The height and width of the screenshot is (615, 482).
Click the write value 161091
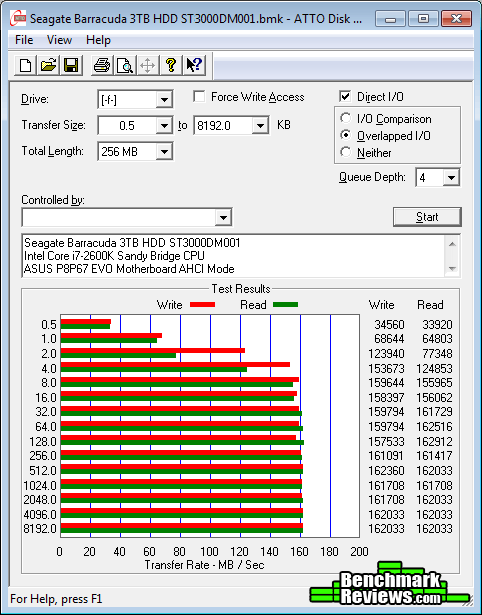pyautogui.click(x=386, y=456)
